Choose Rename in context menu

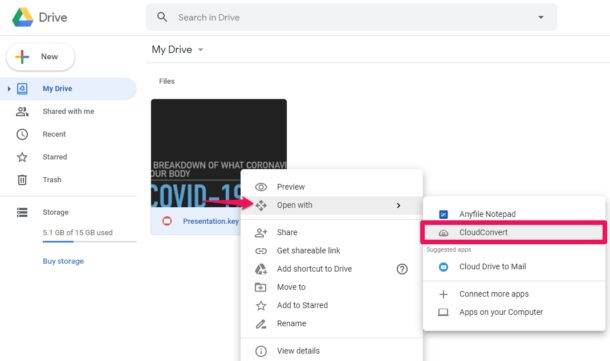[x=331, y=324]
